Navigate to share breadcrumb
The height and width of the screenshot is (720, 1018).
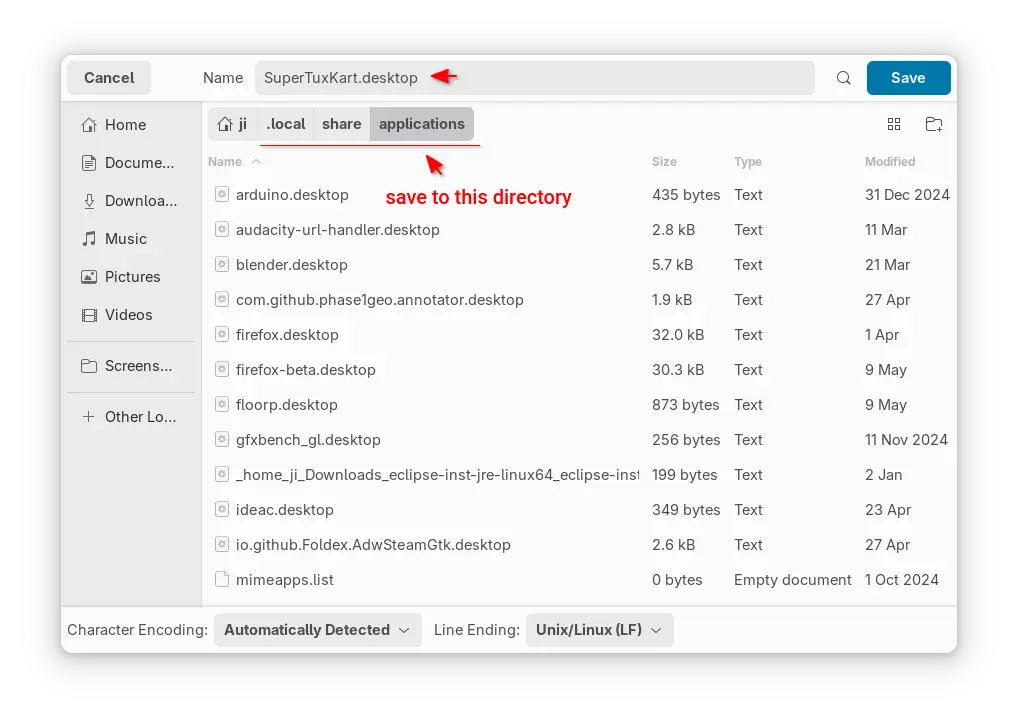341,124
